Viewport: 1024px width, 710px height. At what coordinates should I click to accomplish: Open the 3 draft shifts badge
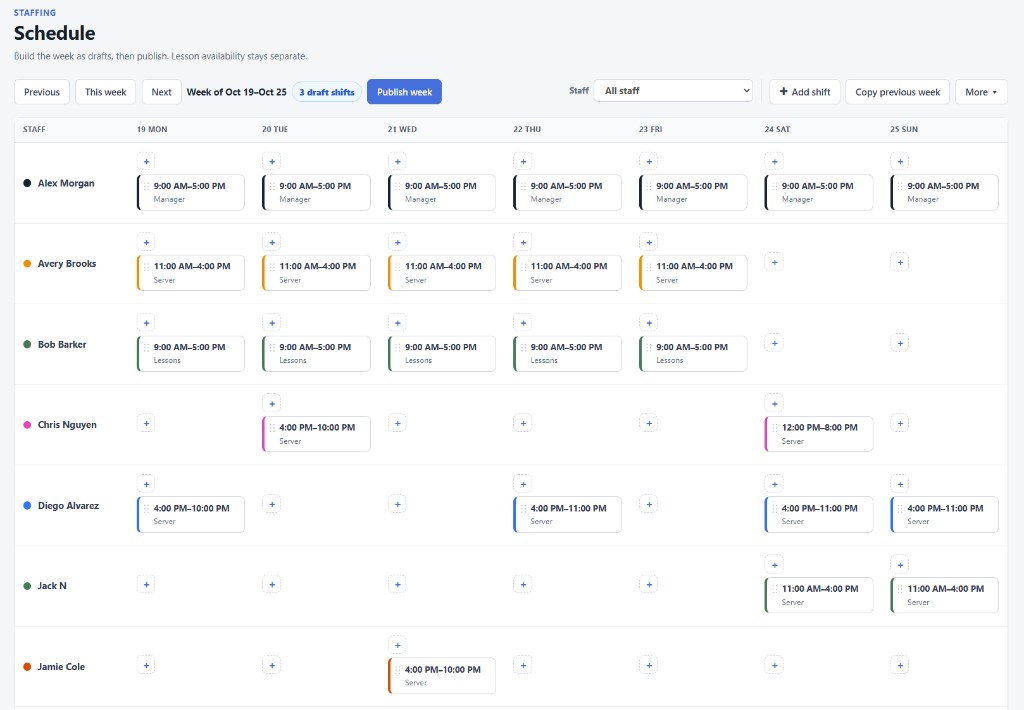point(327,92)
